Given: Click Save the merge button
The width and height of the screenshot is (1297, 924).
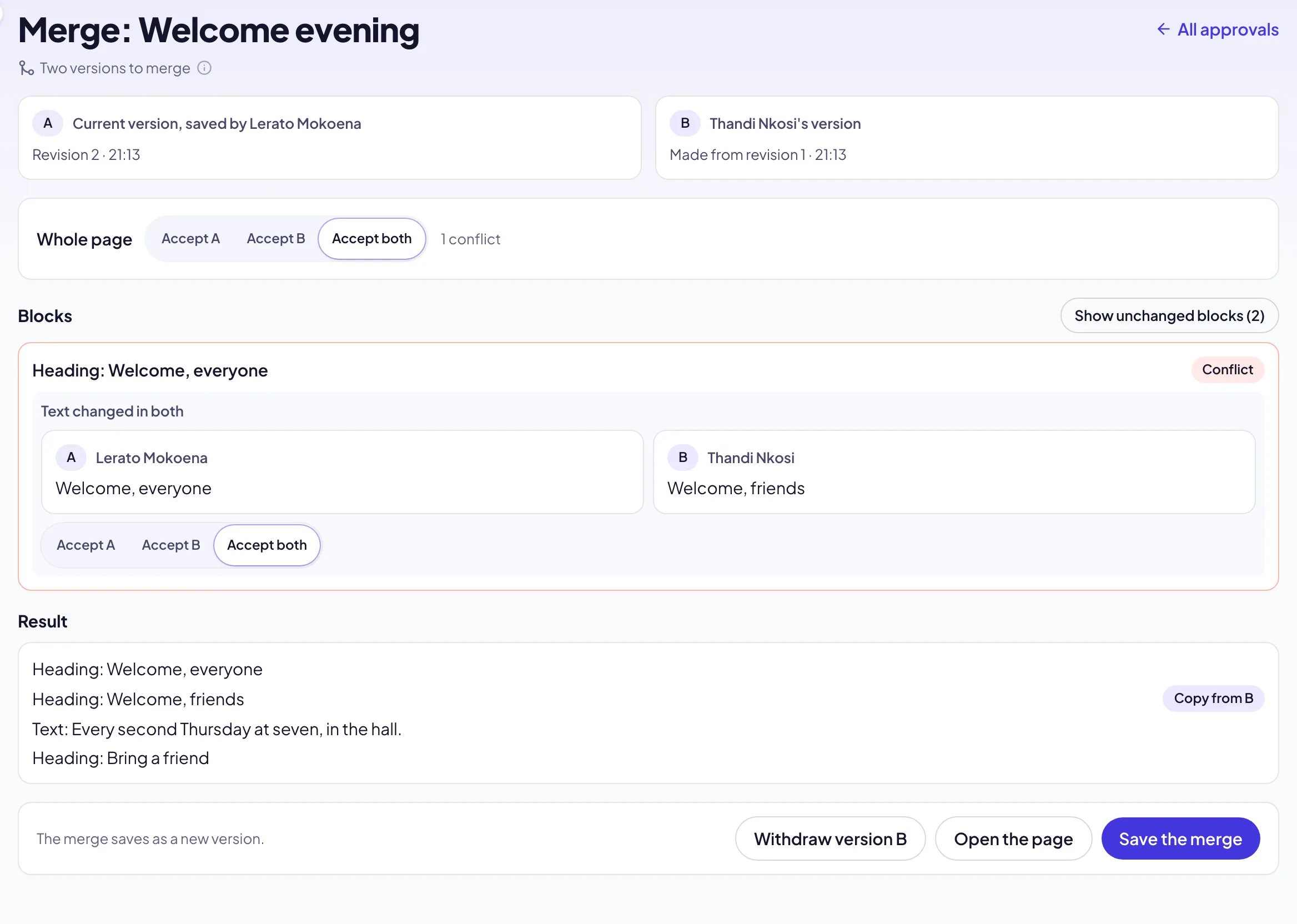Looking at the screenshot, I should (1180, 838).
